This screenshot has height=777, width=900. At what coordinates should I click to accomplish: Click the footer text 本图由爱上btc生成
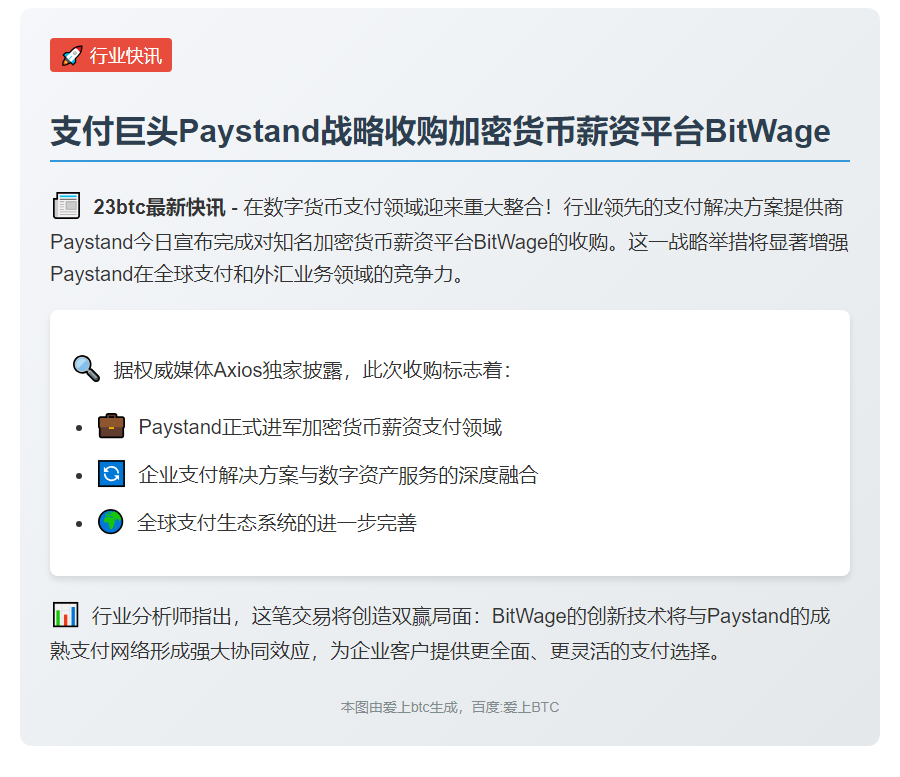point(399,707)
